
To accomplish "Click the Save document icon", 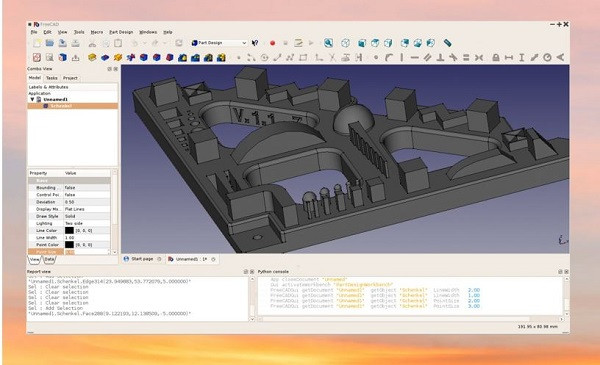I will click(x=62, y=43).
